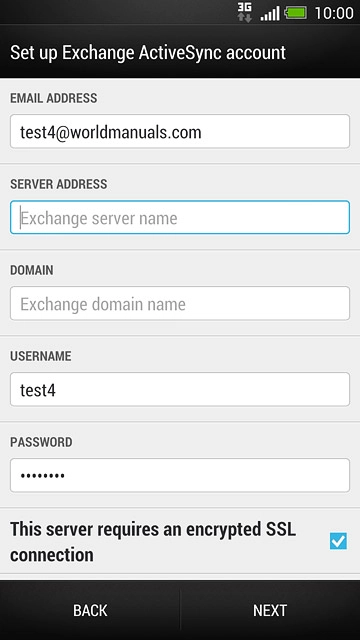Tap the EMAIL ADDRESS label
Image resolution: width=360 pixels, height=640 pixels.
(x=53, y=98)
